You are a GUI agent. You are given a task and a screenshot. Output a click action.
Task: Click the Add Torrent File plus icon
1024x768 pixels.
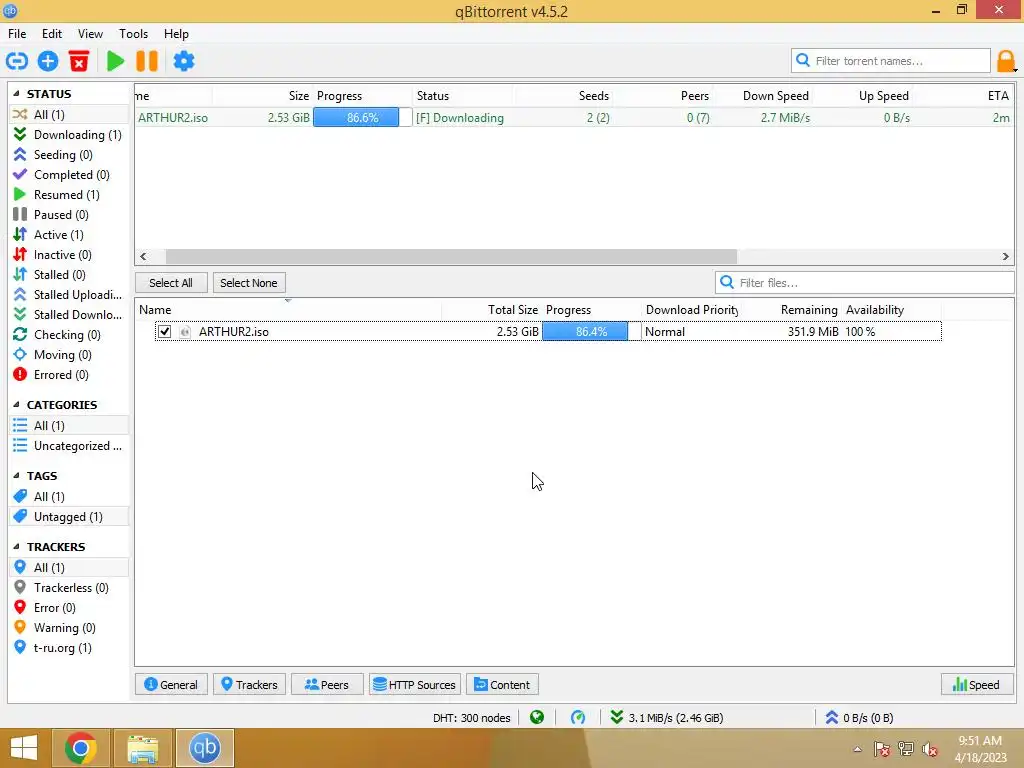48,61
